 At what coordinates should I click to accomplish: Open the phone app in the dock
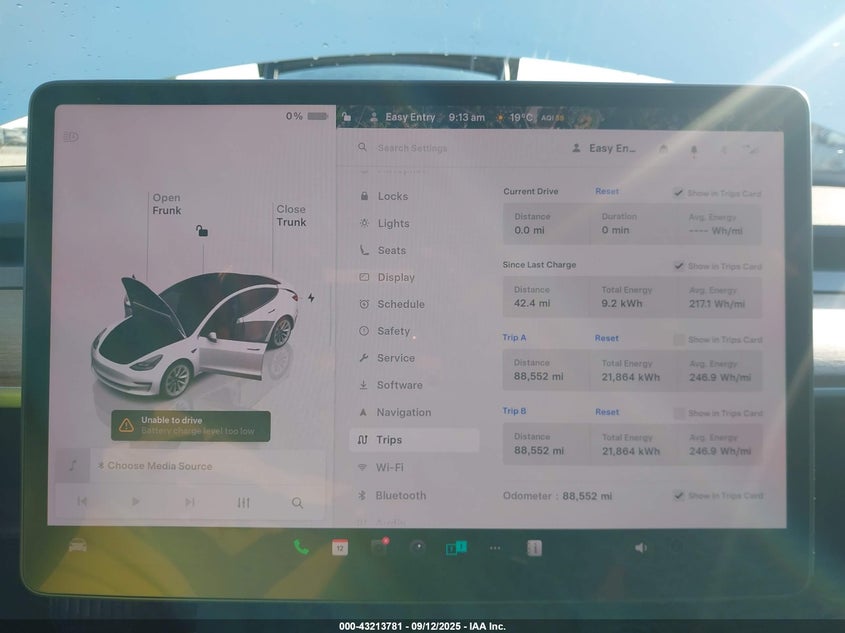click(x=301, y=547)
